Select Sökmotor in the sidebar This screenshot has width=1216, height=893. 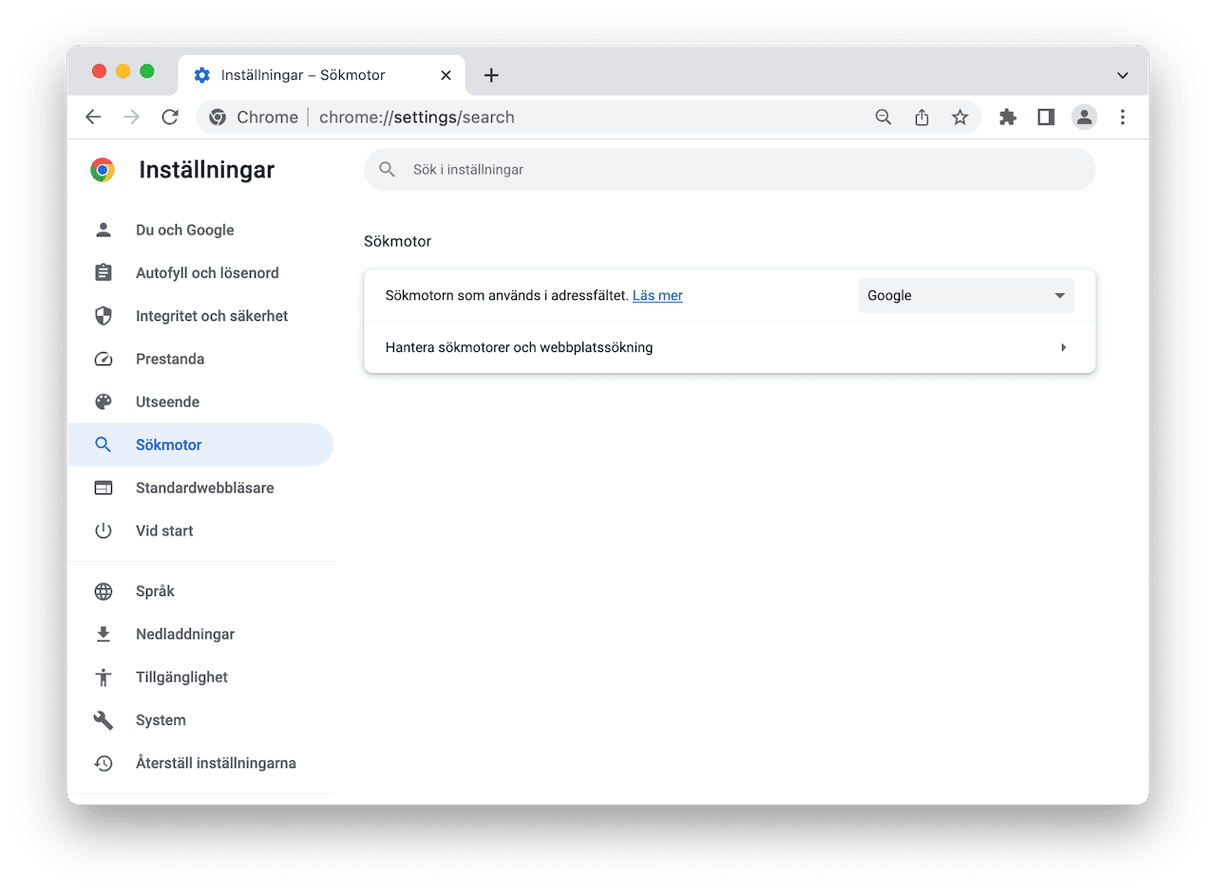[200, 445]
